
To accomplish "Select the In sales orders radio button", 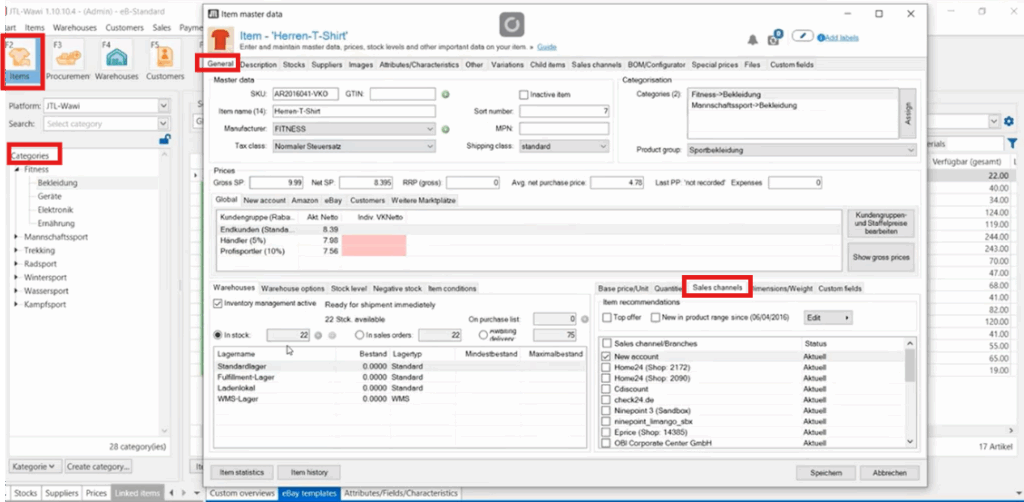I will (359, 335).
